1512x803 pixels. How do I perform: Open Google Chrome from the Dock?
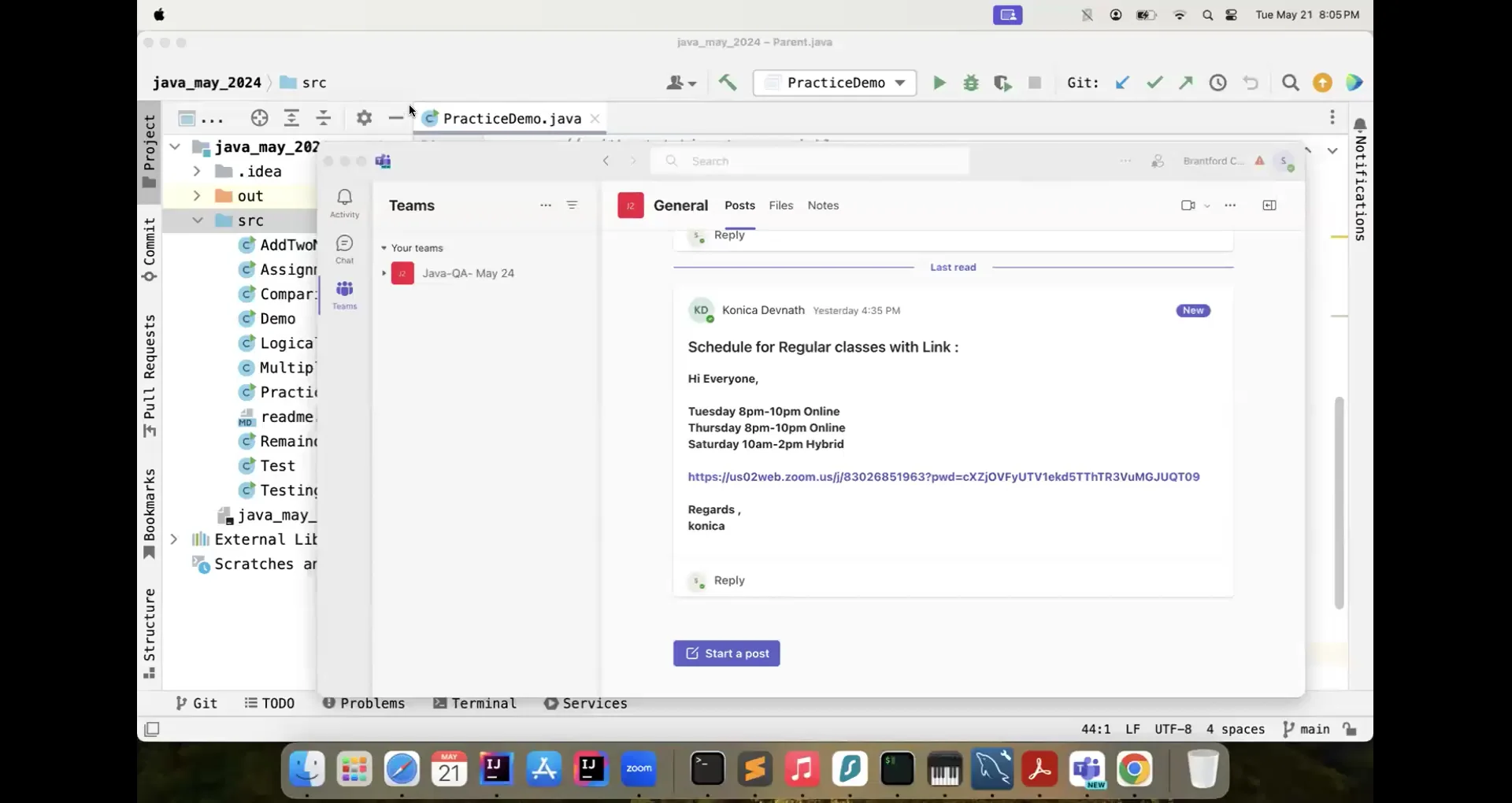1134,769
